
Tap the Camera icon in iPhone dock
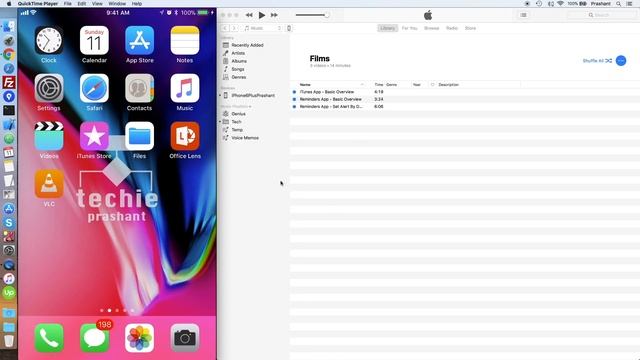coord(185,338)
